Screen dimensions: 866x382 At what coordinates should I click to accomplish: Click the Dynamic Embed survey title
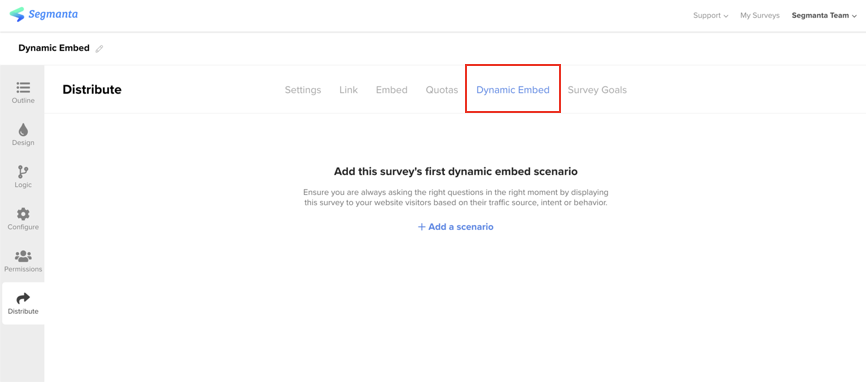click(x=54, y=48)
